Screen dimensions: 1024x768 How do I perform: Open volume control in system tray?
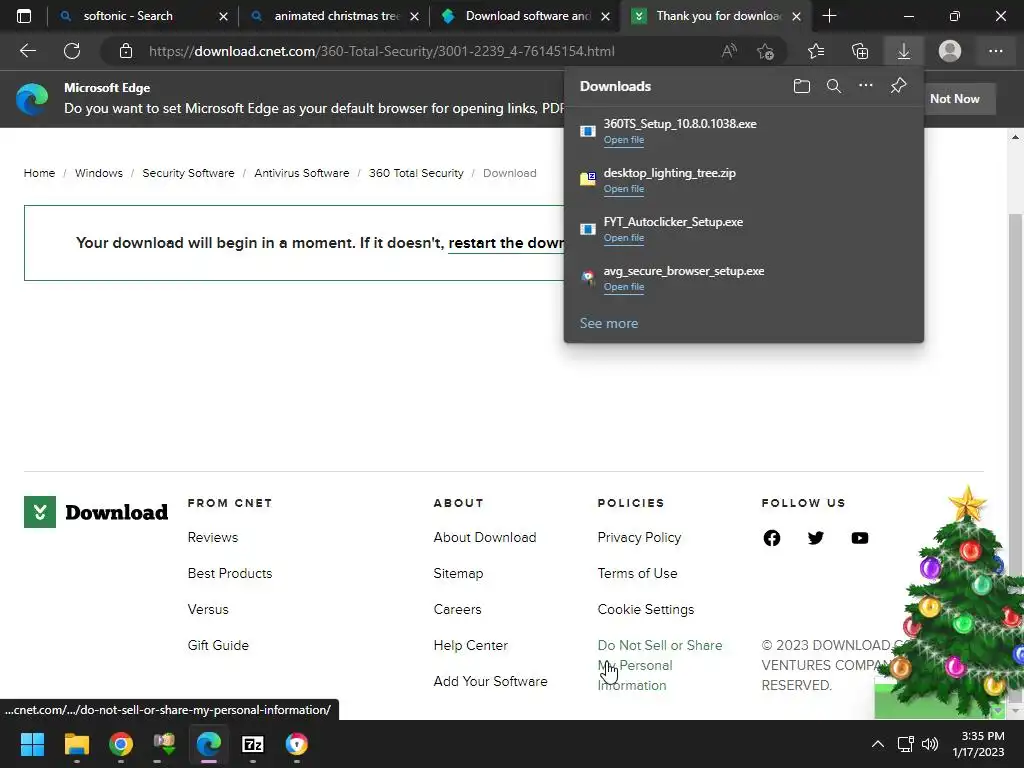pyautogui.click(x=930, y=744)
